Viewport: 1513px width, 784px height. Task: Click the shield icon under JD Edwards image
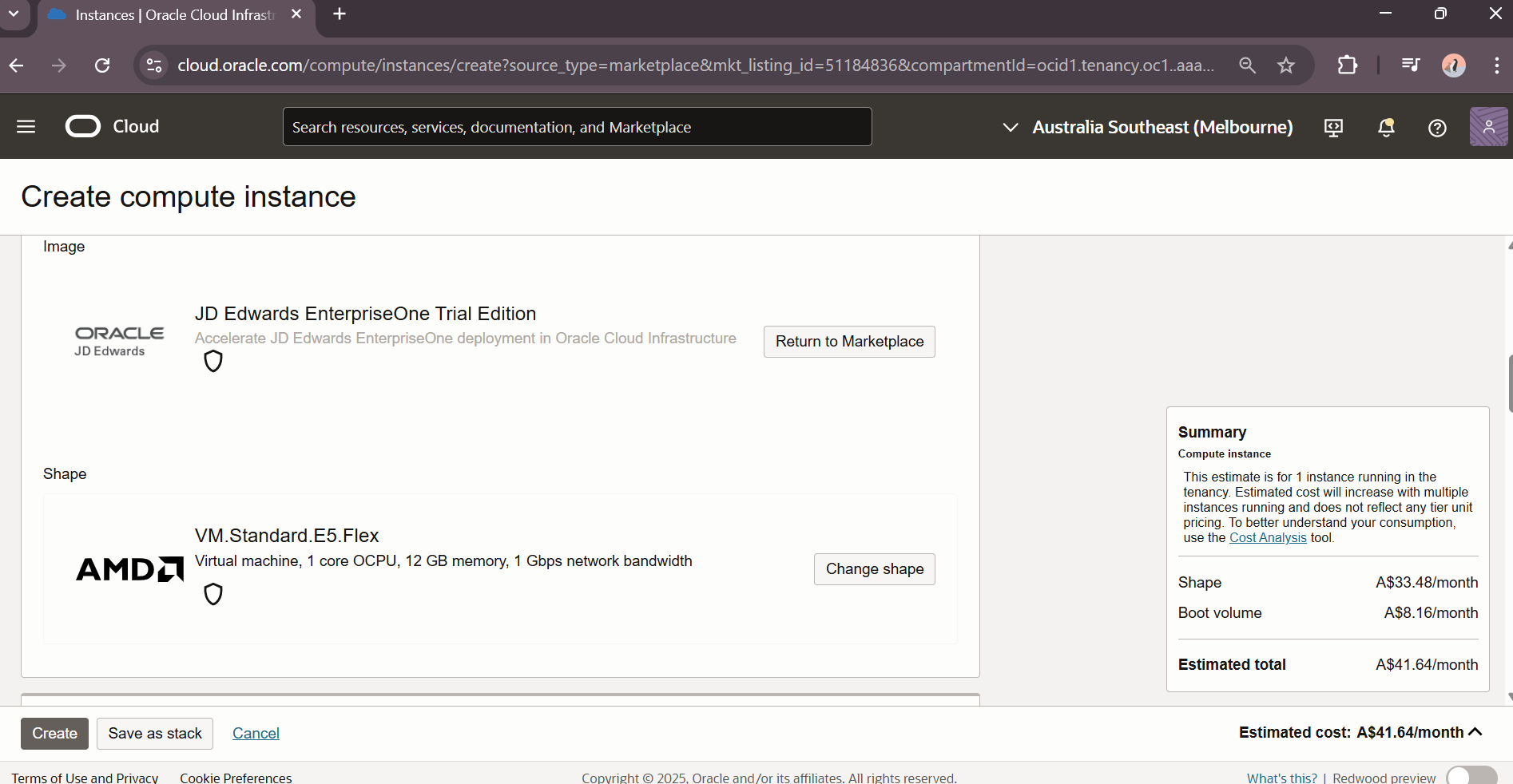coord(213,362)
